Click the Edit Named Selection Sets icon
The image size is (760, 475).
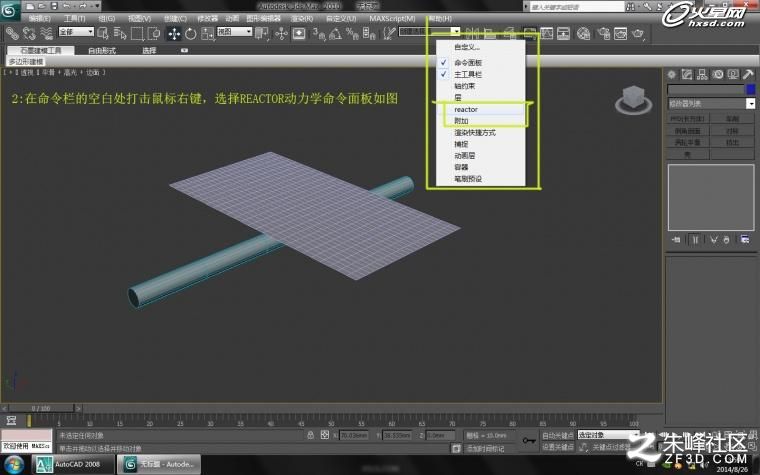click(x=389, y=33)
